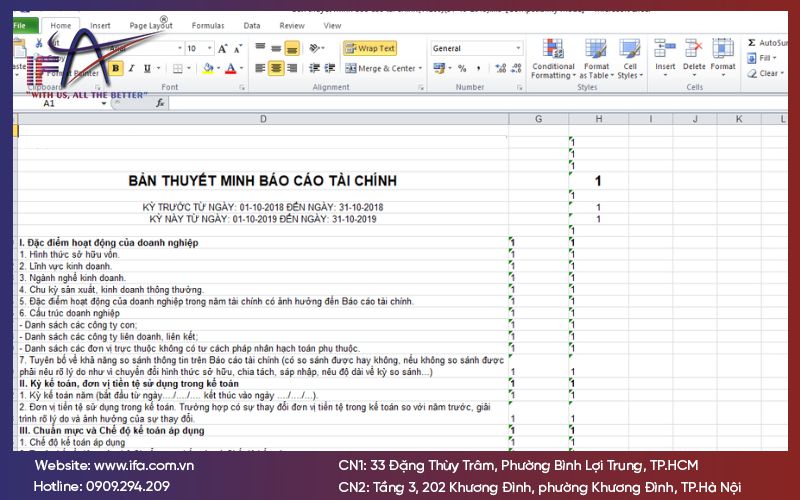Click the Borders icon
The image size is (800, 500).
click(x=178, y=68)
